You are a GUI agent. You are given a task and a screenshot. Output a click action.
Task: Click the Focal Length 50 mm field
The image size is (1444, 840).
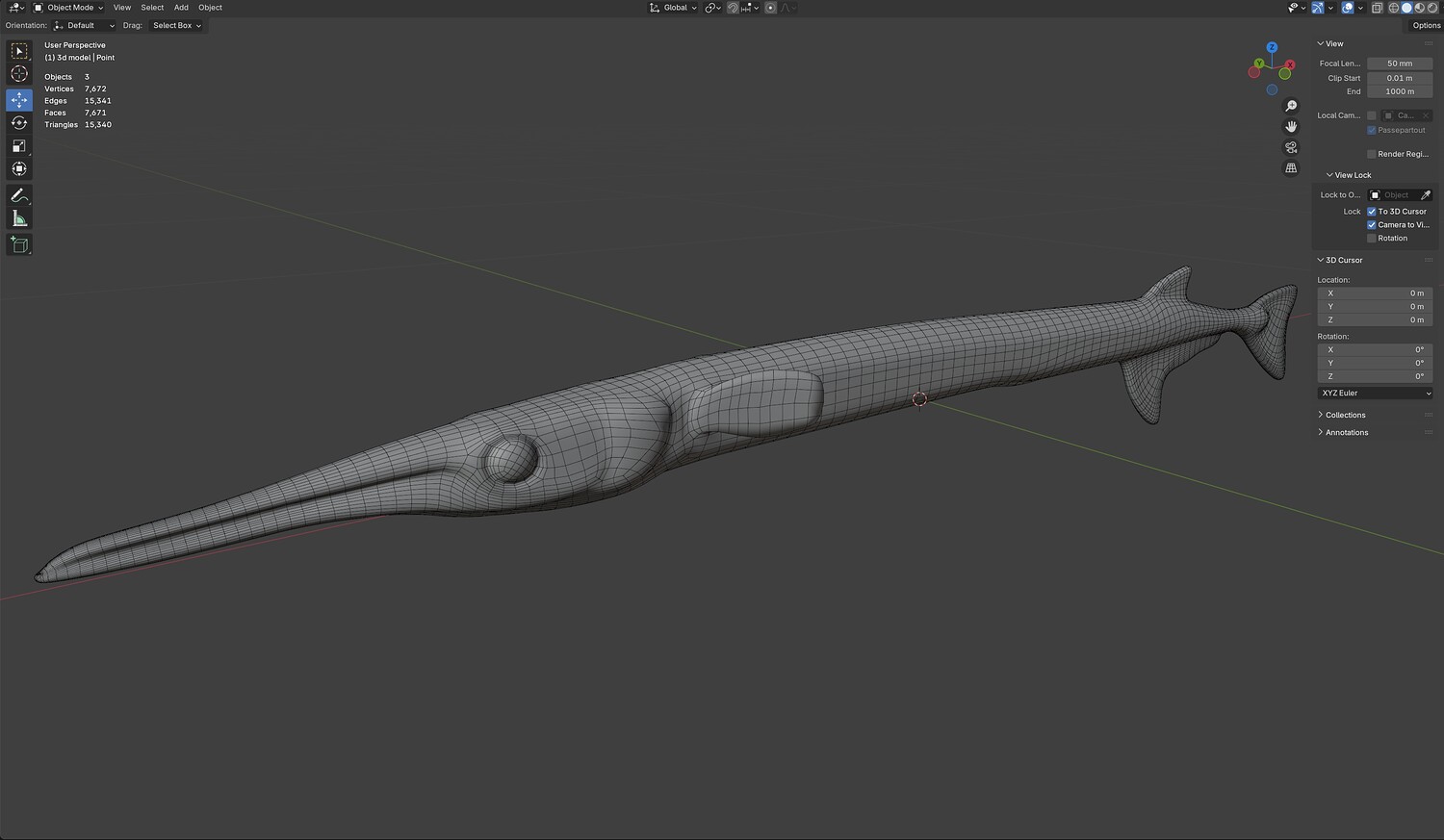pyautogui.click(x=1400, y=64)
